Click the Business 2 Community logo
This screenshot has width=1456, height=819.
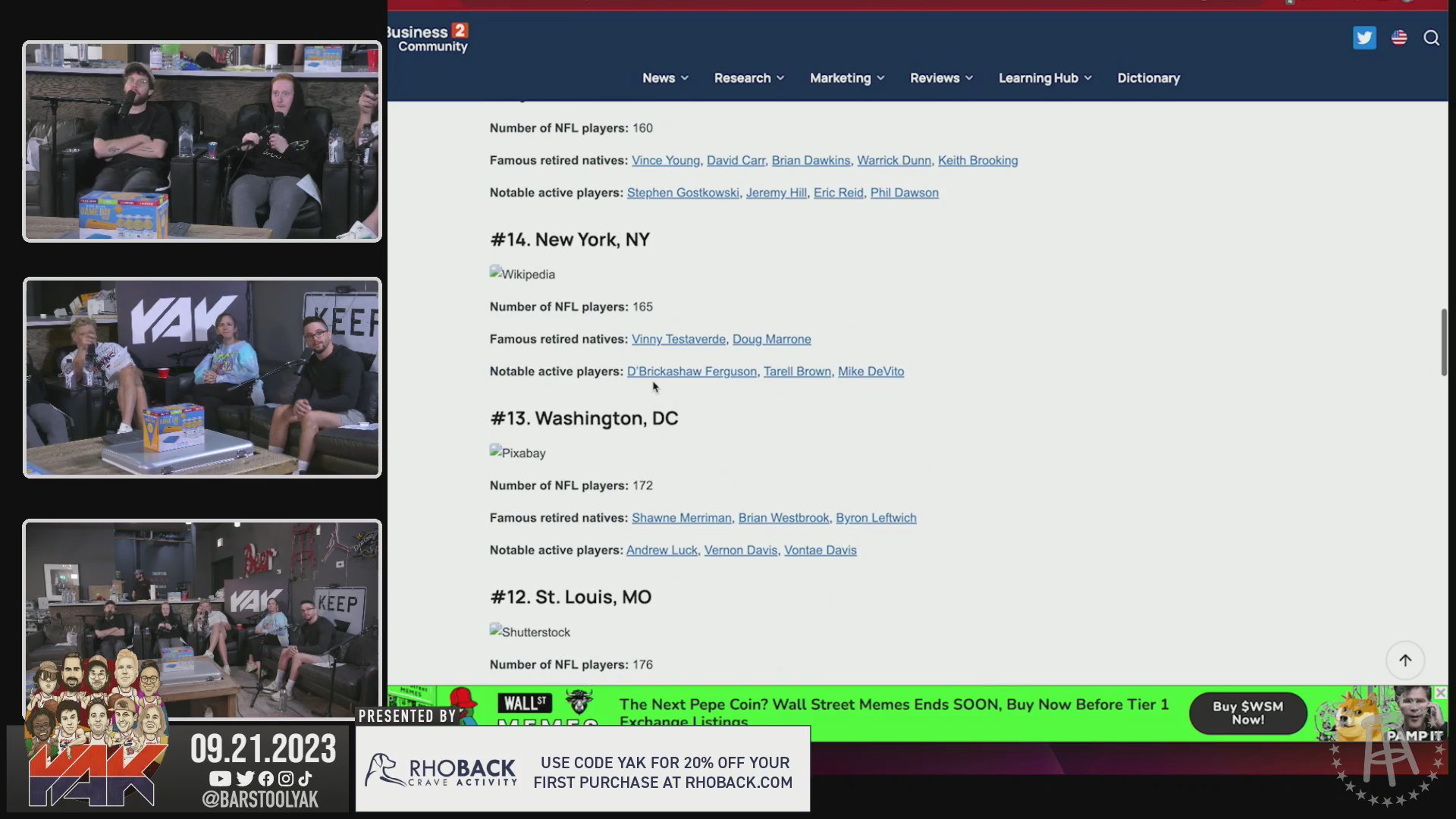click(427, 36)
